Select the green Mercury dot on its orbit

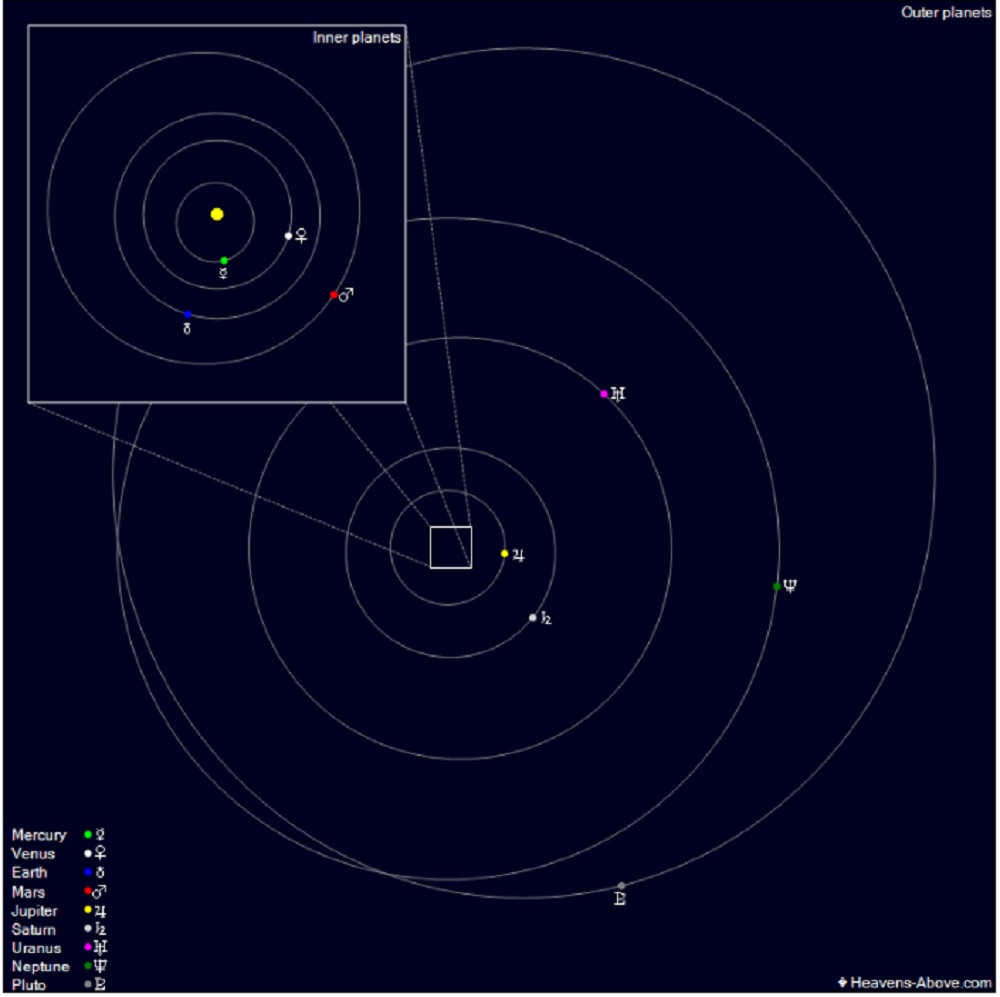224,261
